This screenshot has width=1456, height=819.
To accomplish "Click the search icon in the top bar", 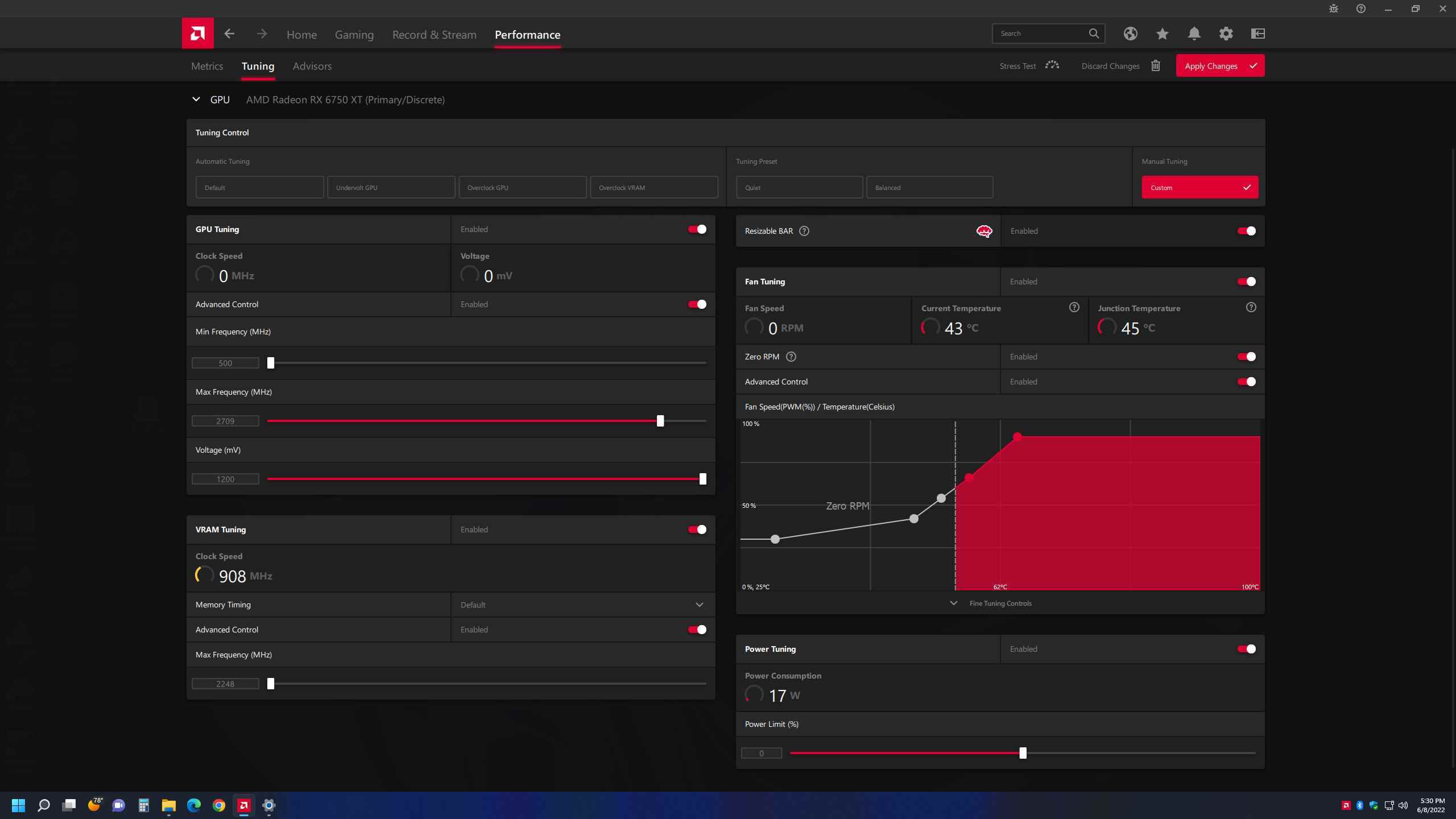I will (1094, 33).
